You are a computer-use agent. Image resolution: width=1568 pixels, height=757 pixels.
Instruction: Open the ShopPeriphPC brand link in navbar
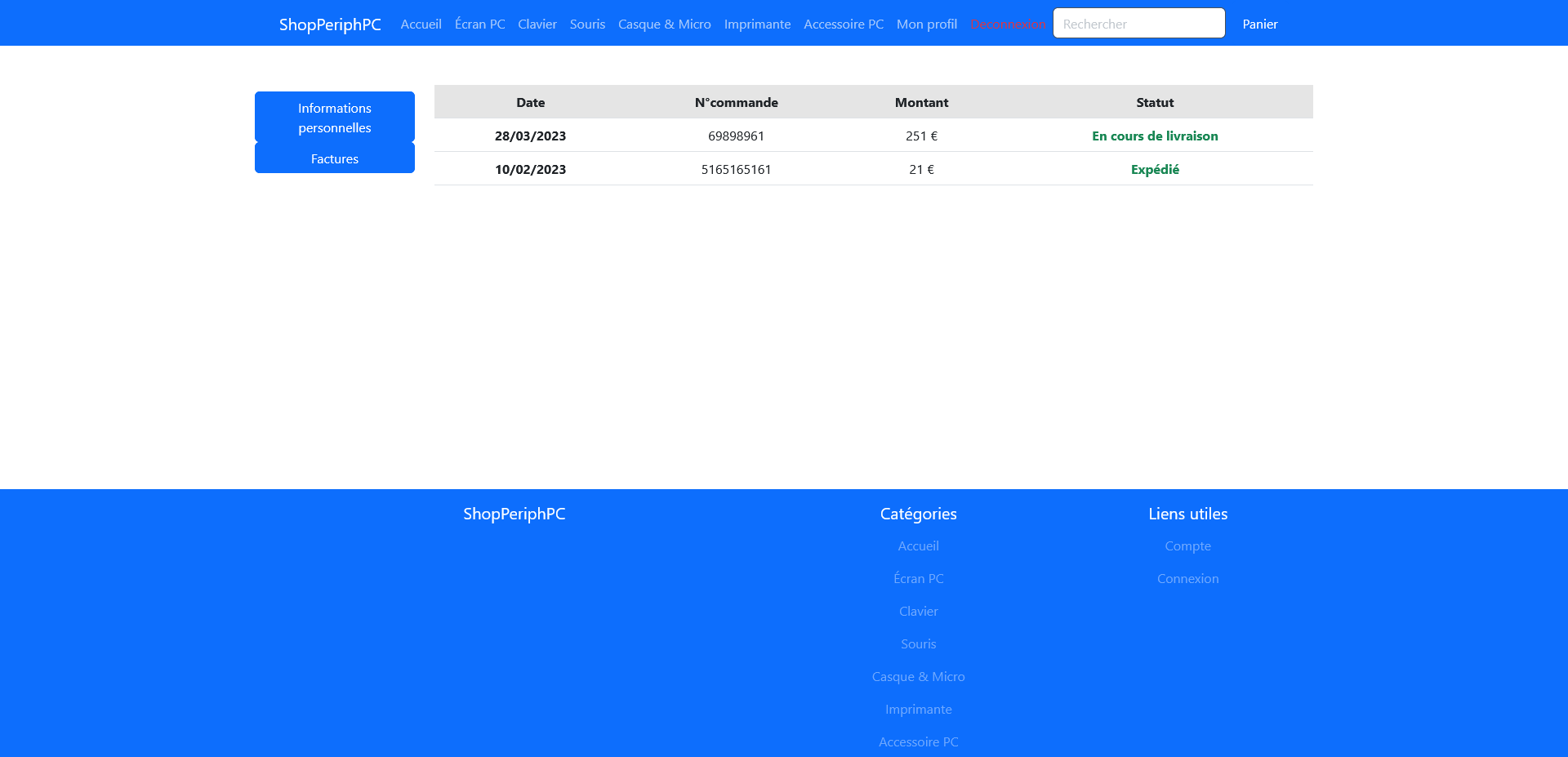tap(330, 24)
